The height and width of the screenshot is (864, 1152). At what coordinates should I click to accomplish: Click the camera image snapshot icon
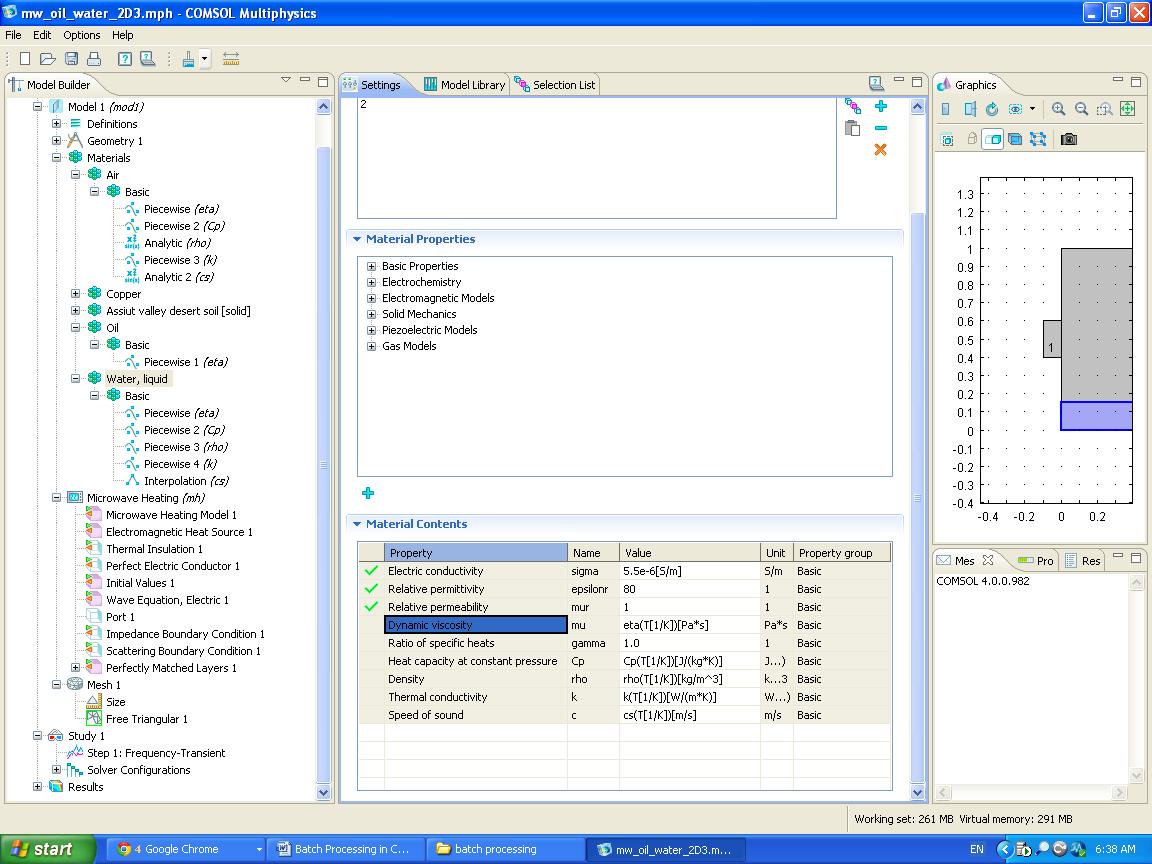point(1069,139)
